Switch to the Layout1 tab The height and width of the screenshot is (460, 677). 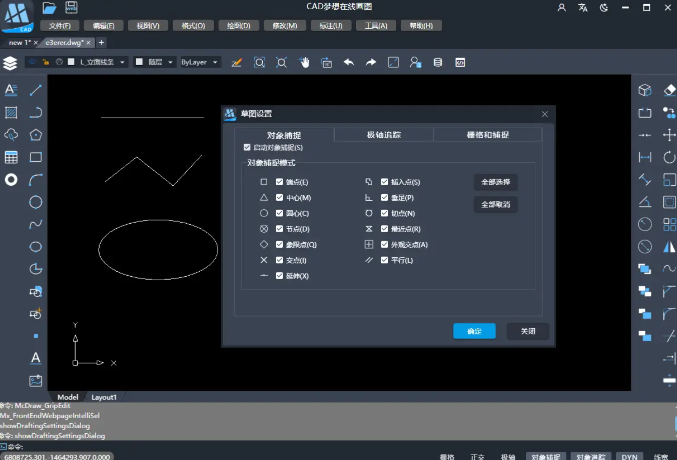(x=104, y=397)
